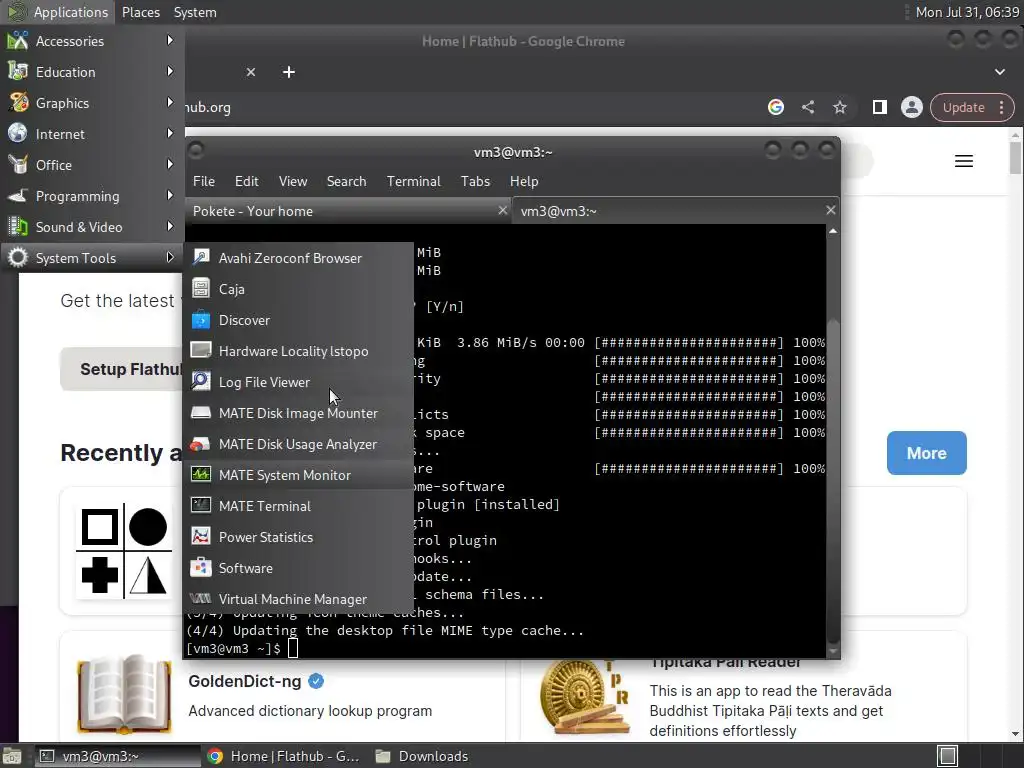Toggle Chrome side panel icon

[880, 107]
